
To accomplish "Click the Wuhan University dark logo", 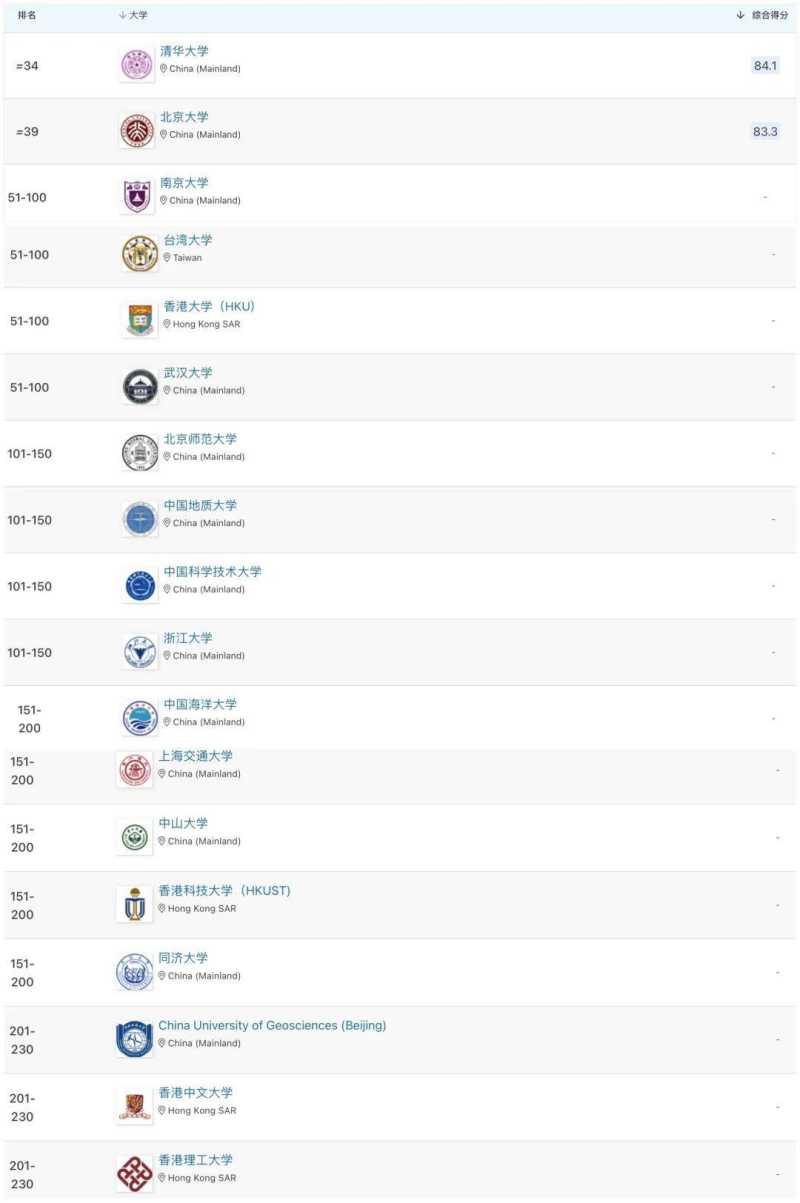I will 140,387.
